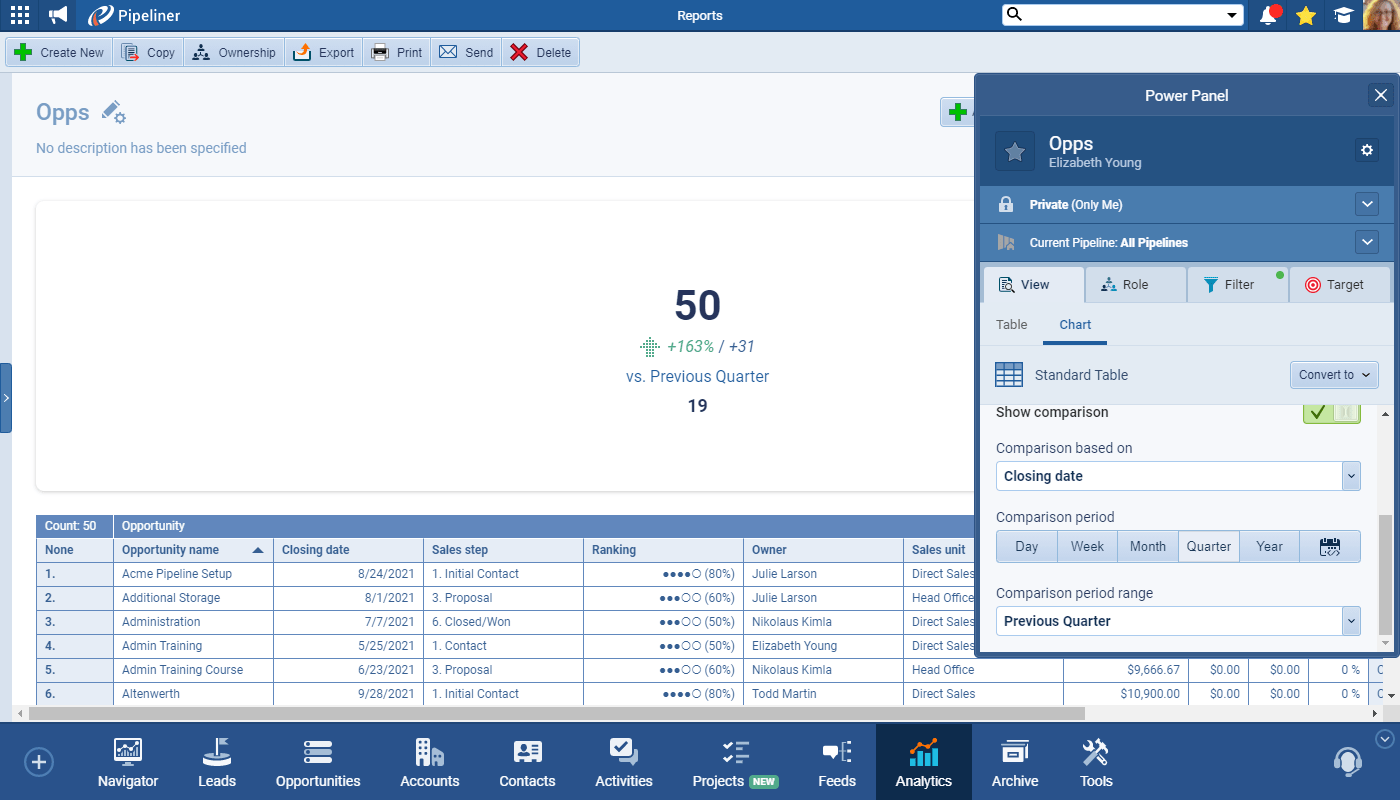Click the Convert to button
This screenshot has width=1400, height=800.
[1334, 374]
